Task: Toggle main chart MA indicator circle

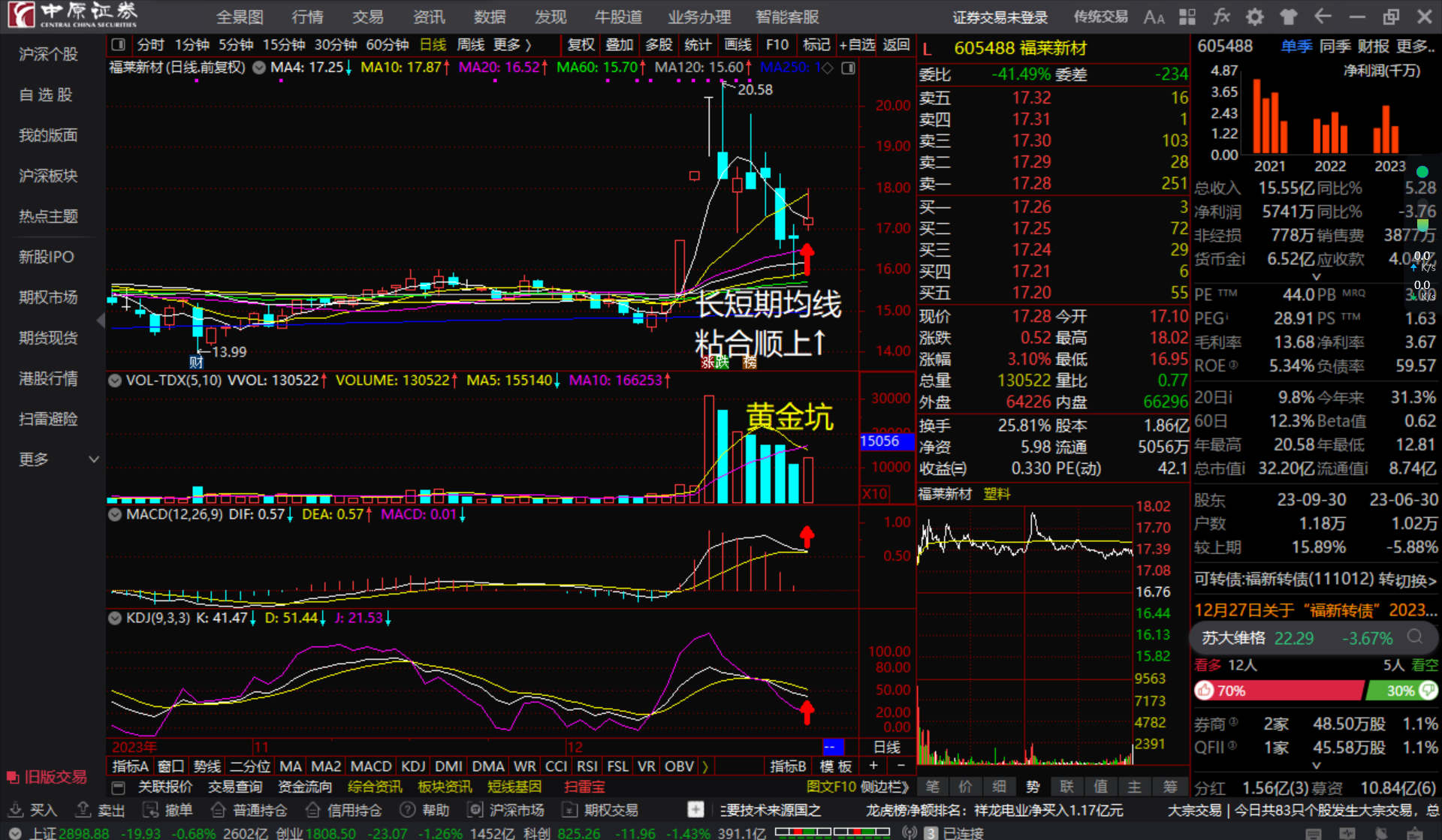Action: 258,68
